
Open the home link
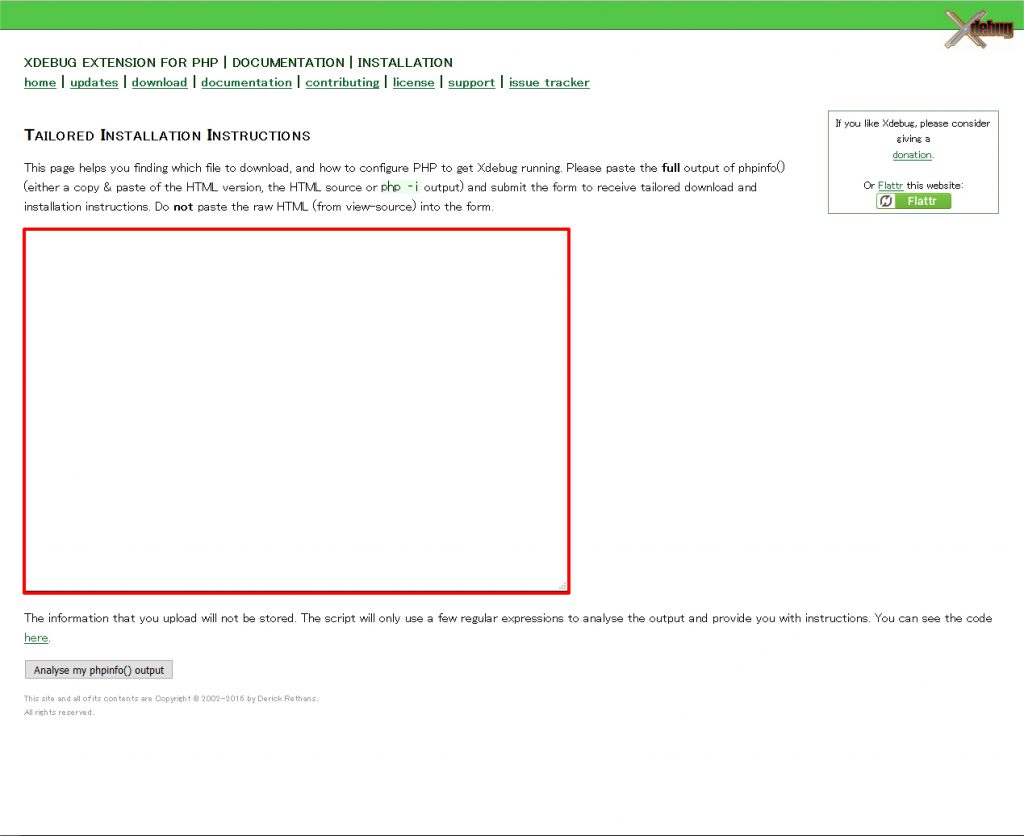pos(40,82)
